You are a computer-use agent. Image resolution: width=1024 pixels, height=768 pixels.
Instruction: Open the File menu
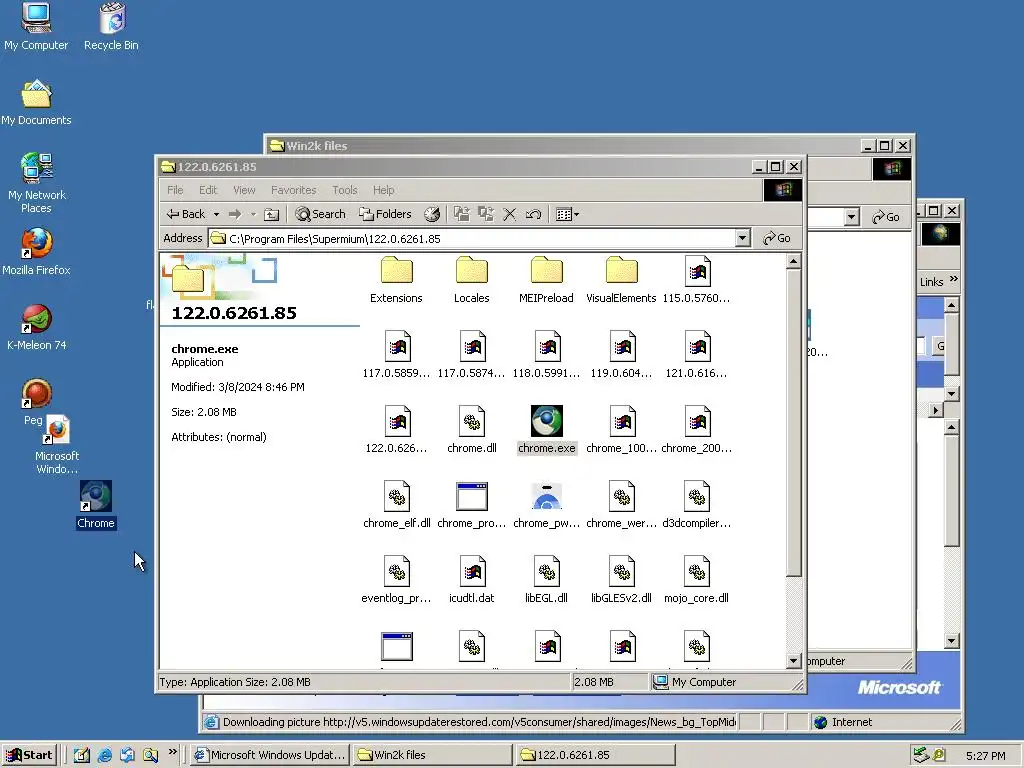pos(175,190)
